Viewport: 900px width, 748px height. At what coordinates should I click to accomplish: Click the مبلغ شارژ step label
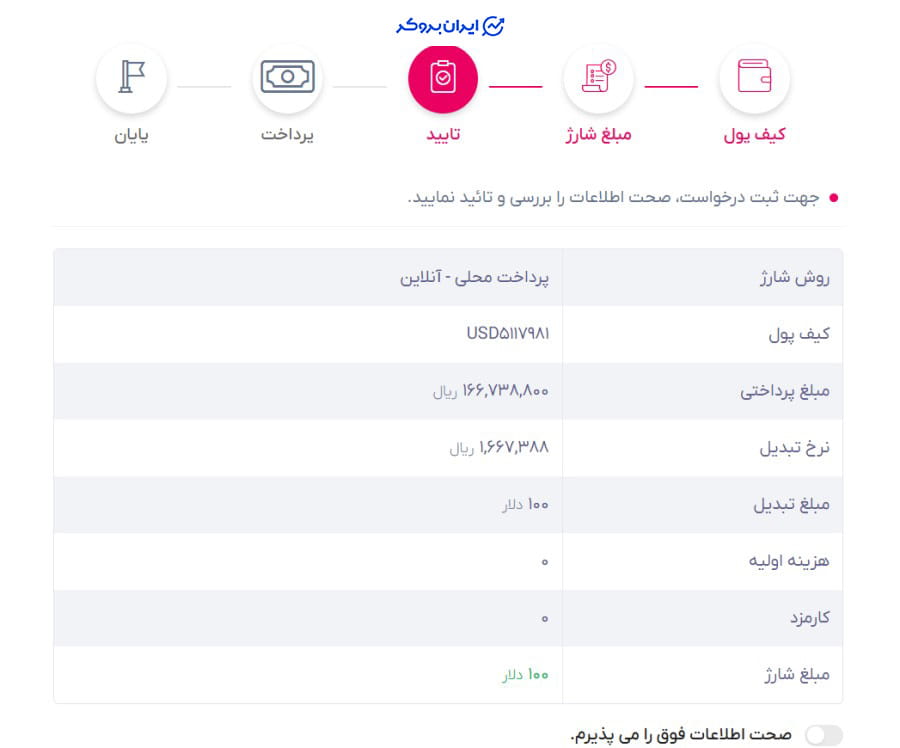pos(599,137)
